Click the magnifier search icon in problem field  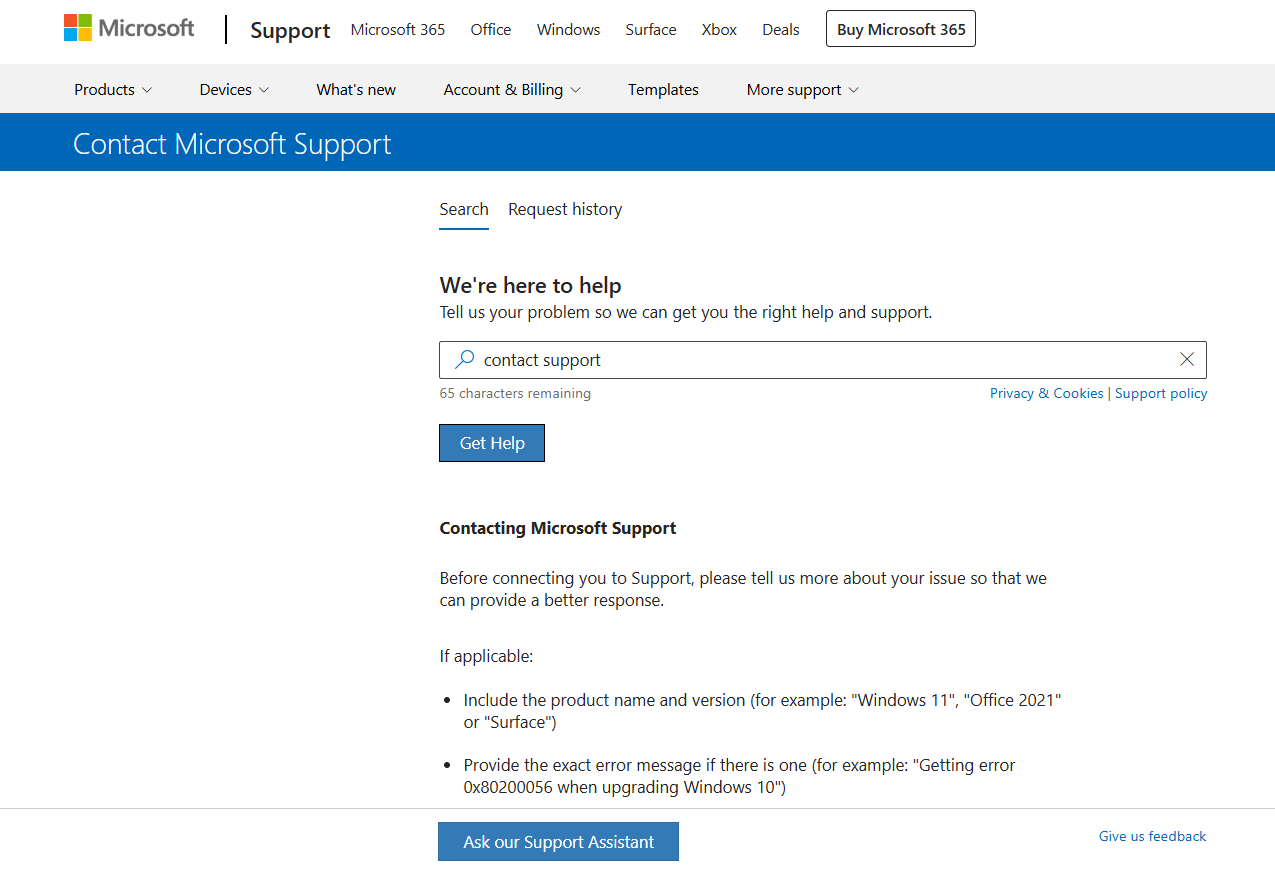(464, 360)
